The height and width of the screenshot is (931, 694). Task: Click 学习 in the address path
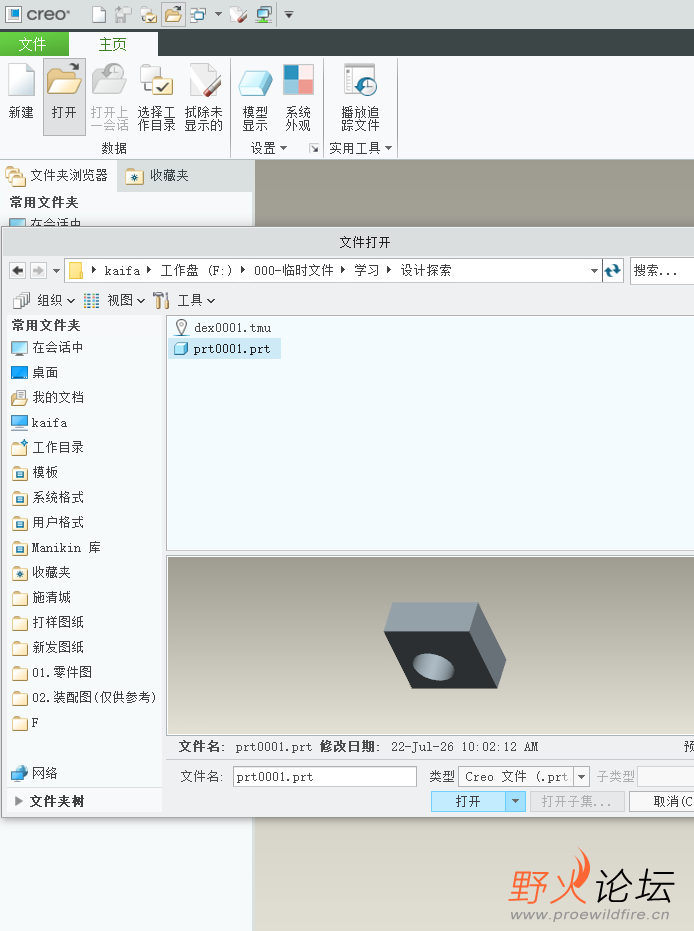coord(366,271)
